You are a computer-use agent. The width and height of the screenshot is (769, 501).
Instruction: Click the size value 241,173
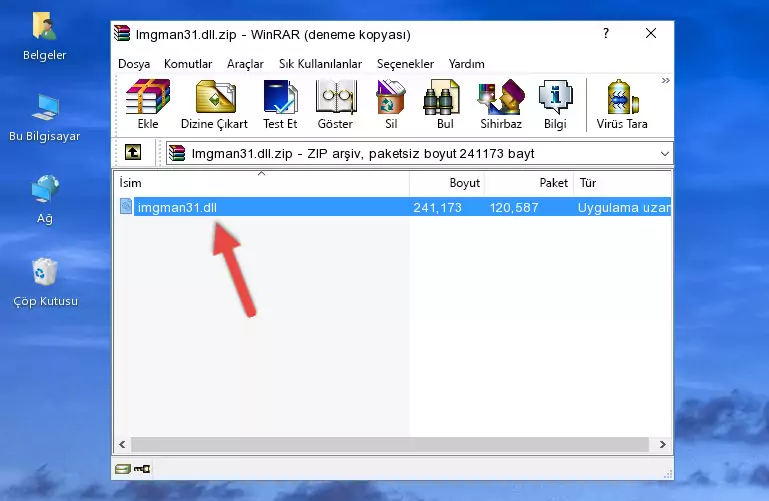[437, 208]
